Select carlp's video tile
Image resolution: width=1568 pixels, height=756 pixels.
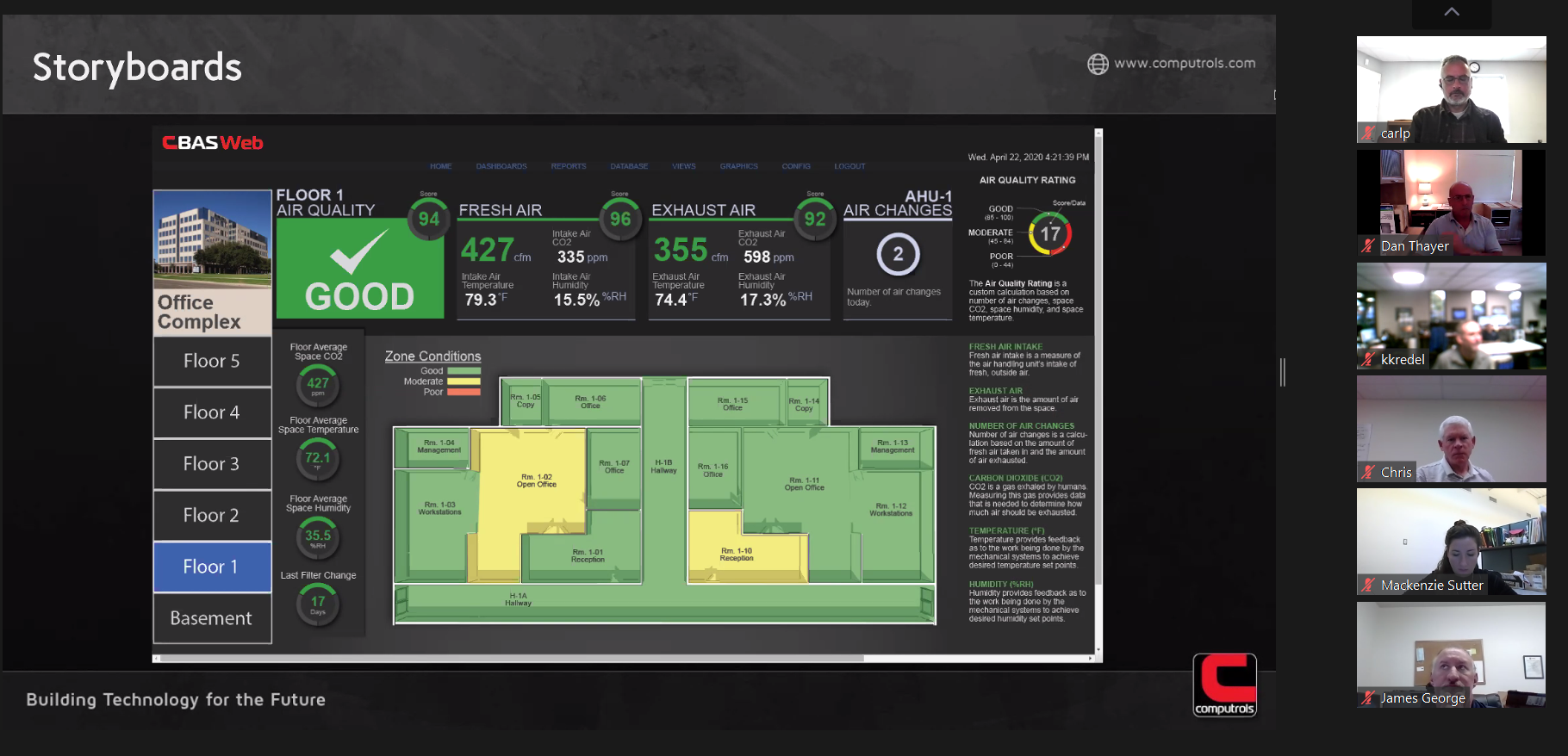(1452, 90)
